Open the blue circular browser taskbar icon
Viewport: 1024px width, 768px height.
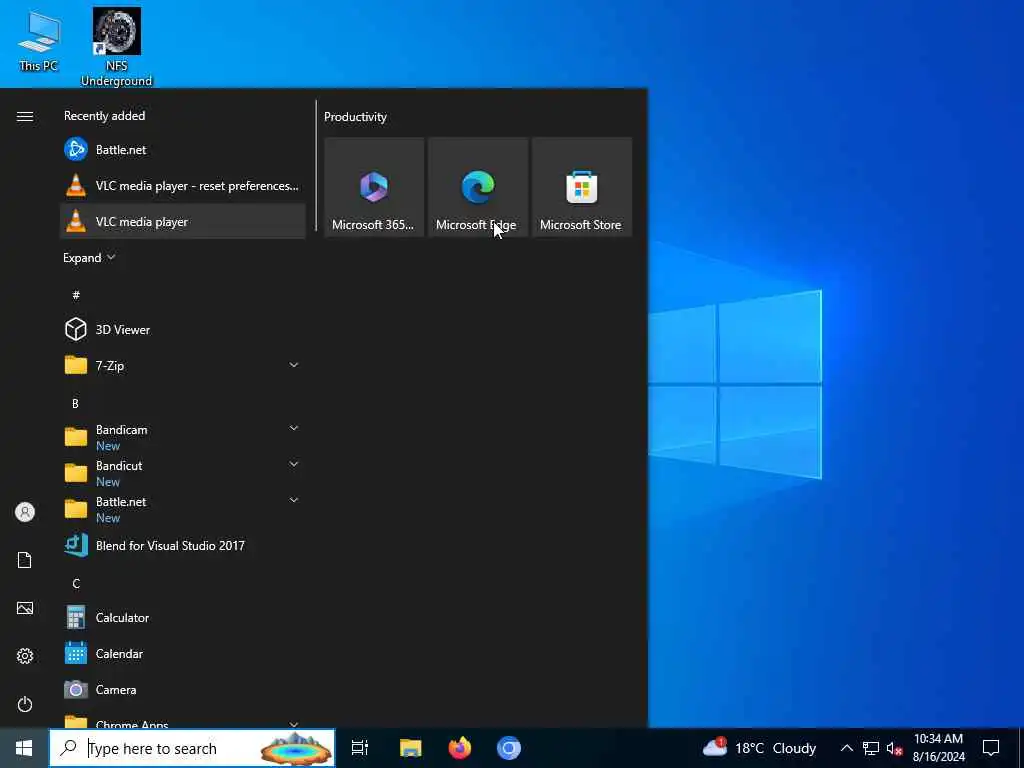point(509,748)
